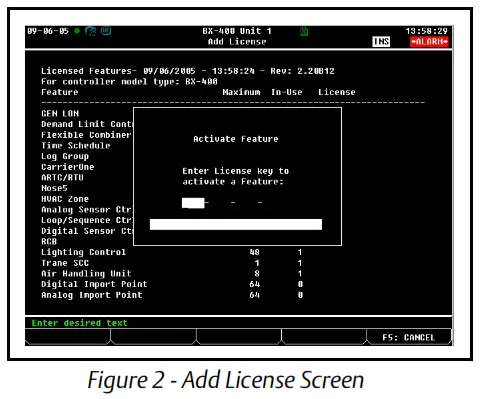Select the HVAC Zone feature row
This screenshot has width=482, height=399.
tap(65, 199)
